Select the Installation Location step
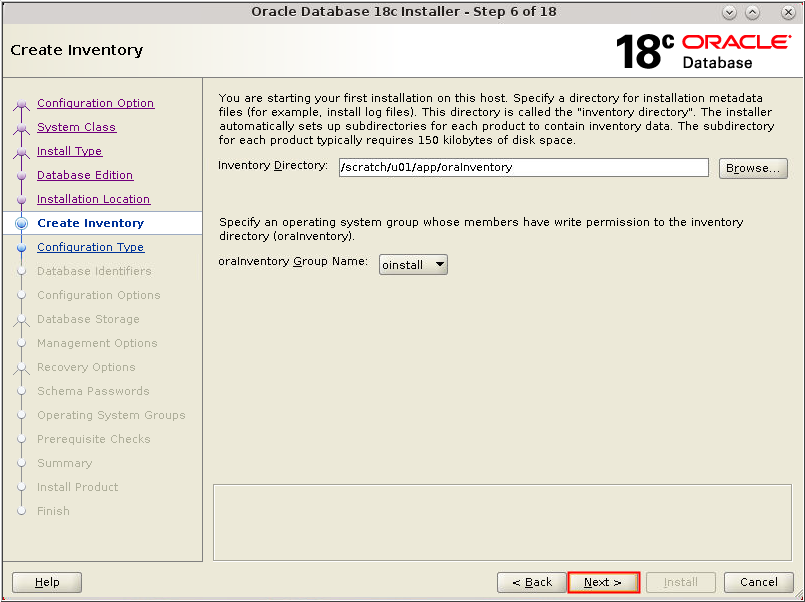The height and width of the screenshot is (602, 805). pyautogui.click(x=93, y=199)
